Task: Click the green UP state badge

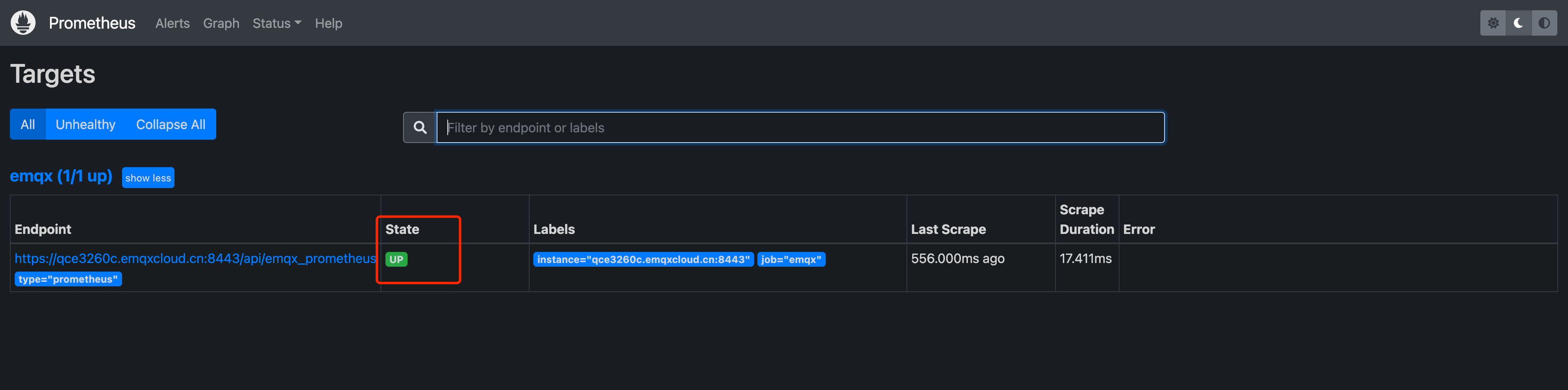Action: 396,258
